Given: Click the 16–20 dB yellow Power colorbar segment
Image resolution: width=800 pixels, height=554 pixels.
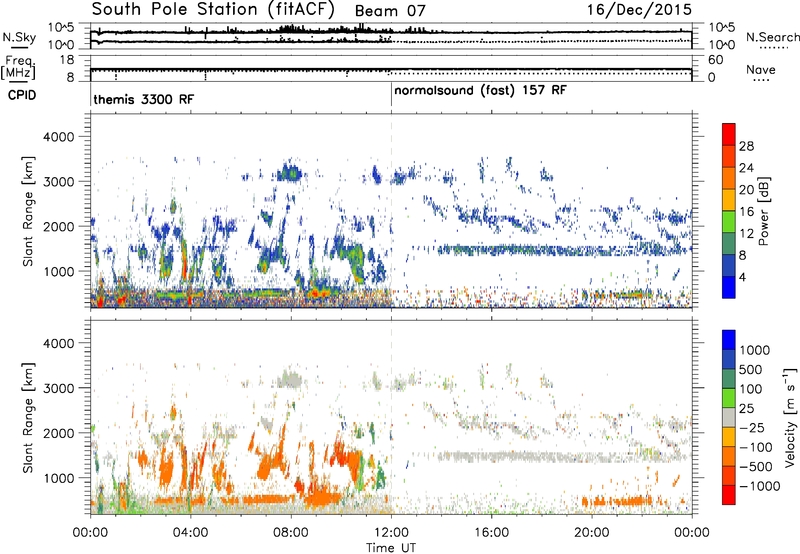Looking at the screenshot, I should [729, 199].
